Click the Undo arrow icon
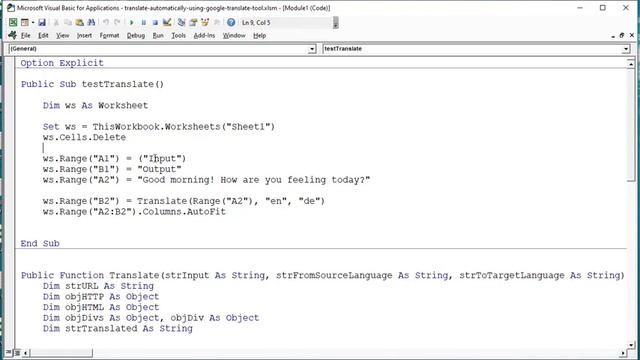This screenshot has height=360, width=640. click(x=106, y=22)
